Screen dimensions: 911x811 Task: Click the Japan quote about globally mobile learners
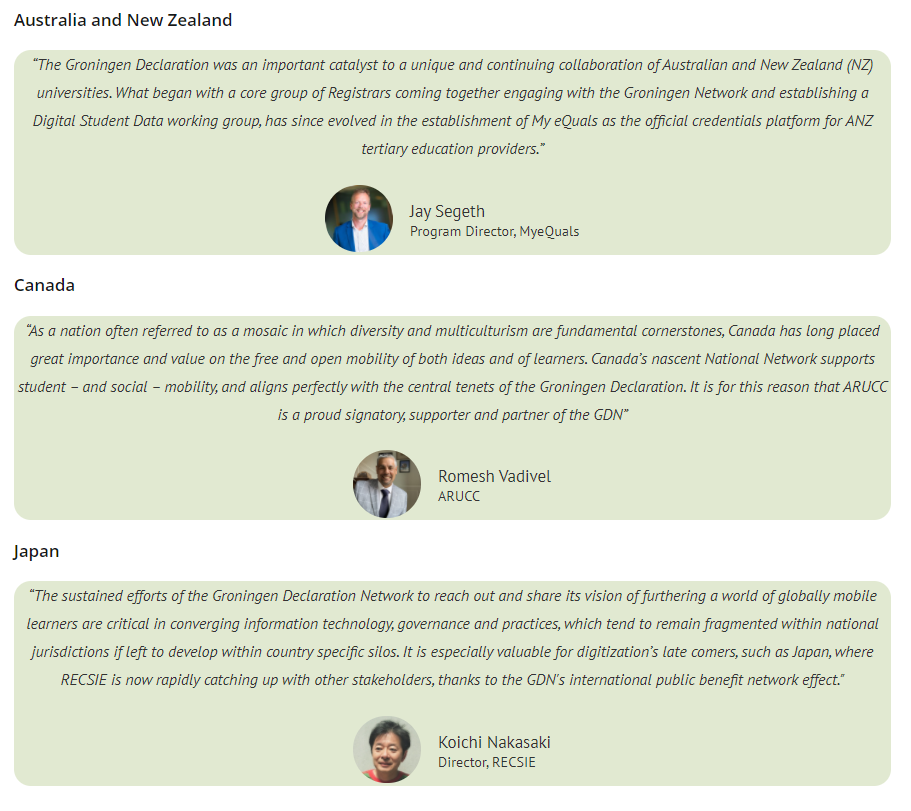[453, 638]
